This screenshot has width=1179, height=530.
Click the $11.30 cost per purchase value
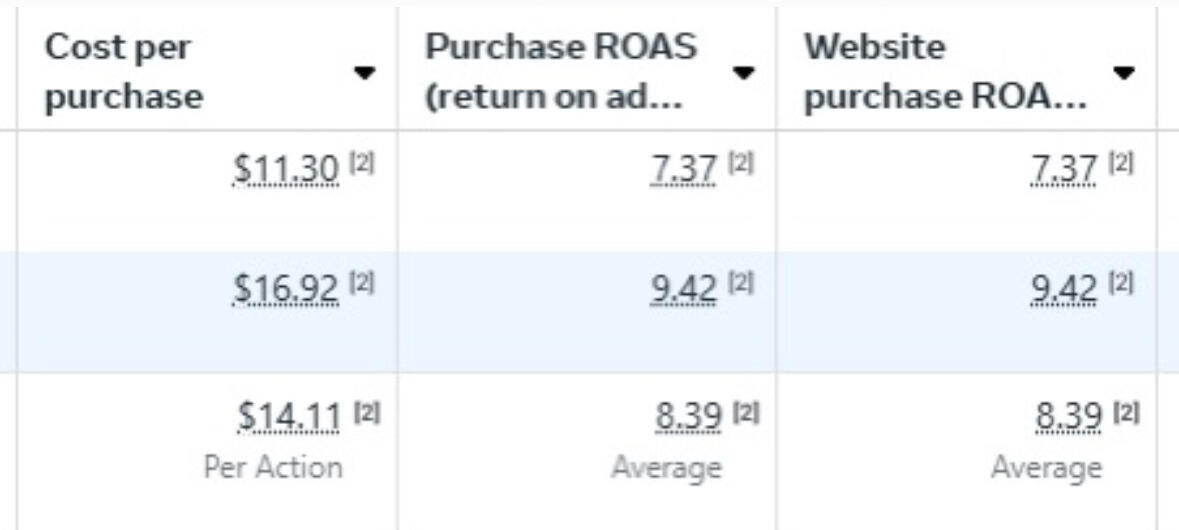(x=286, y=168)
